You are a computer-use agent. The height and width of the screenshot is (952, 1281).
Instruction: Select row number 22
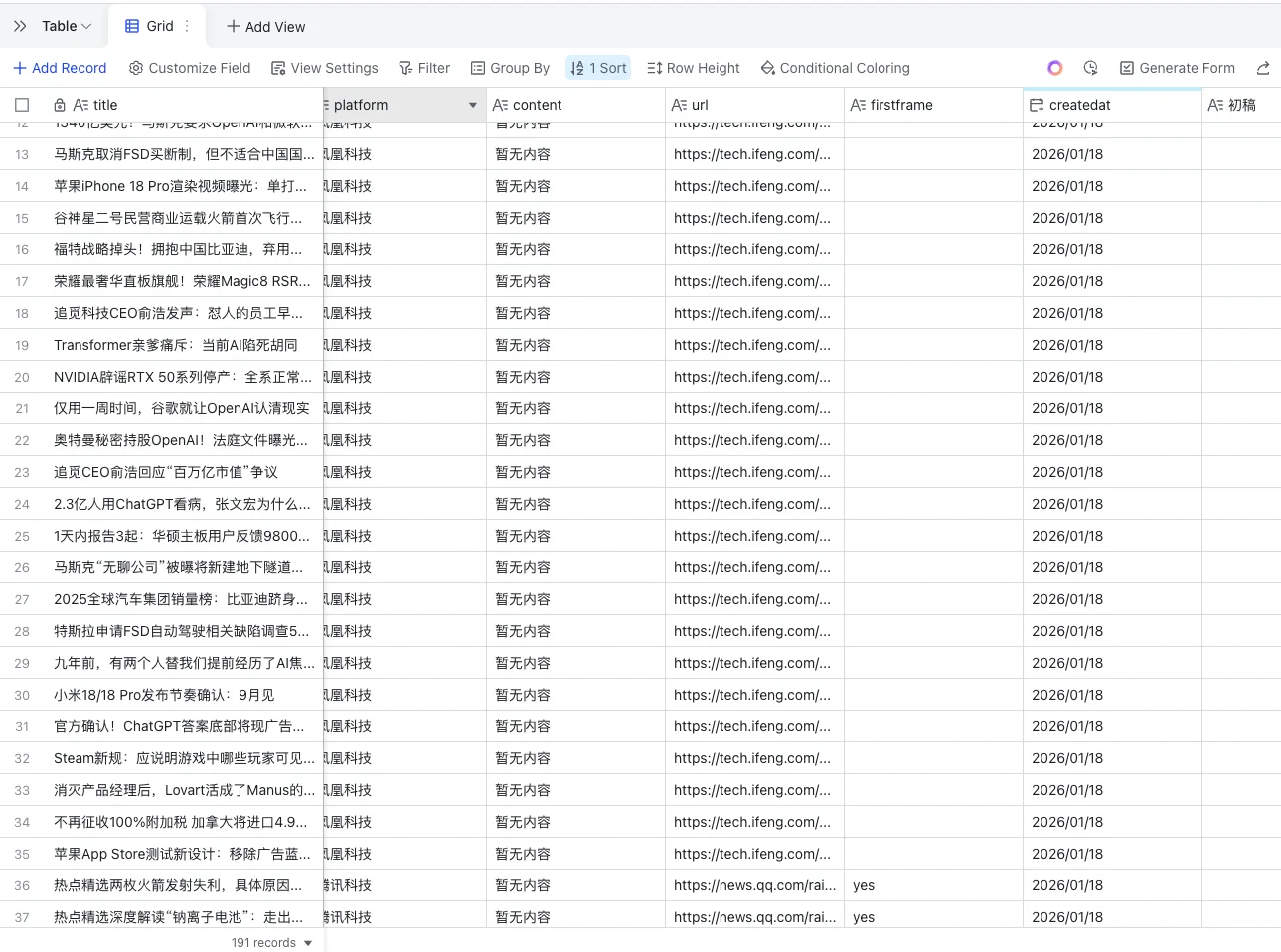22,440
